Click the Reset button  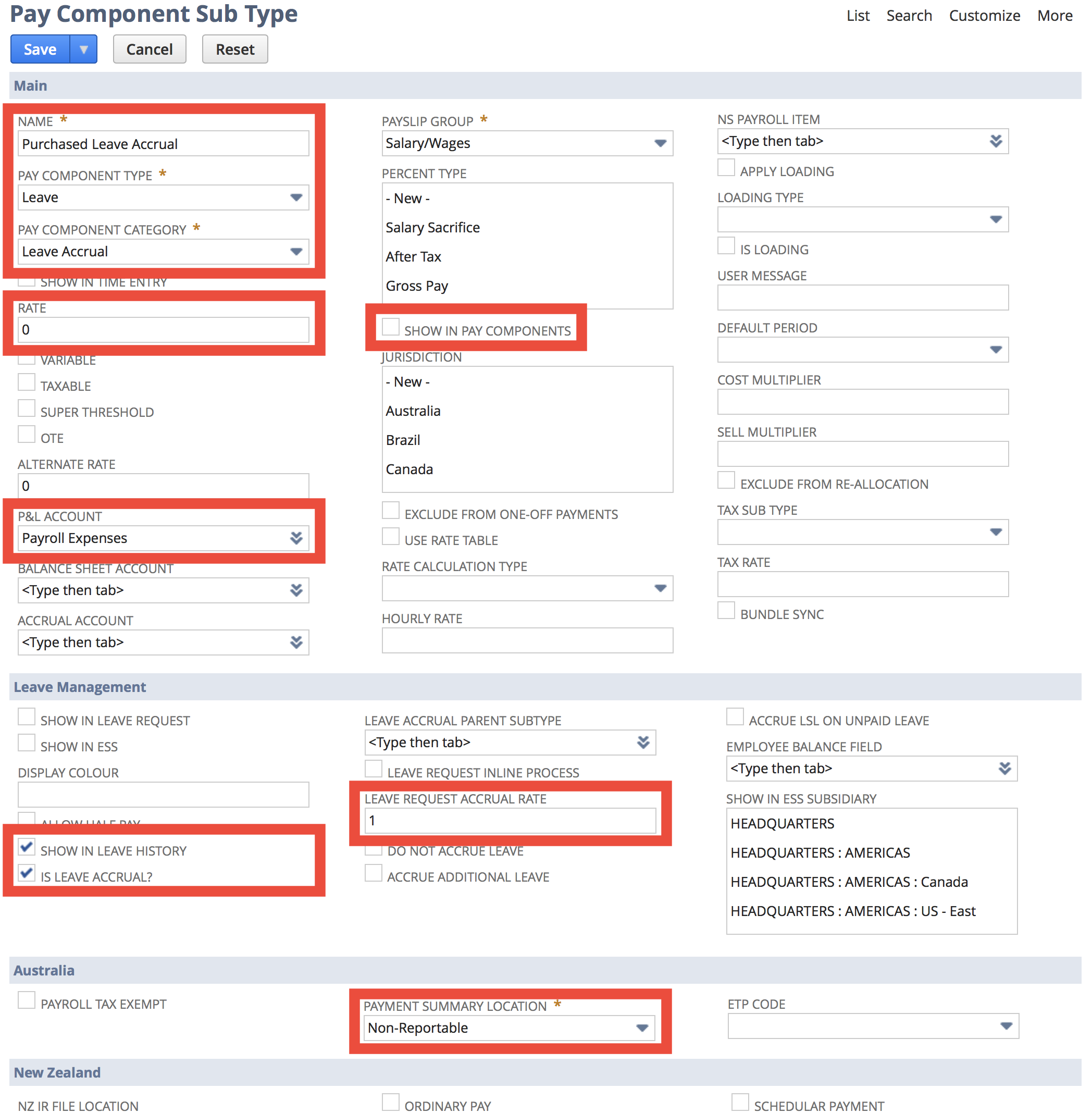(234, 49)
